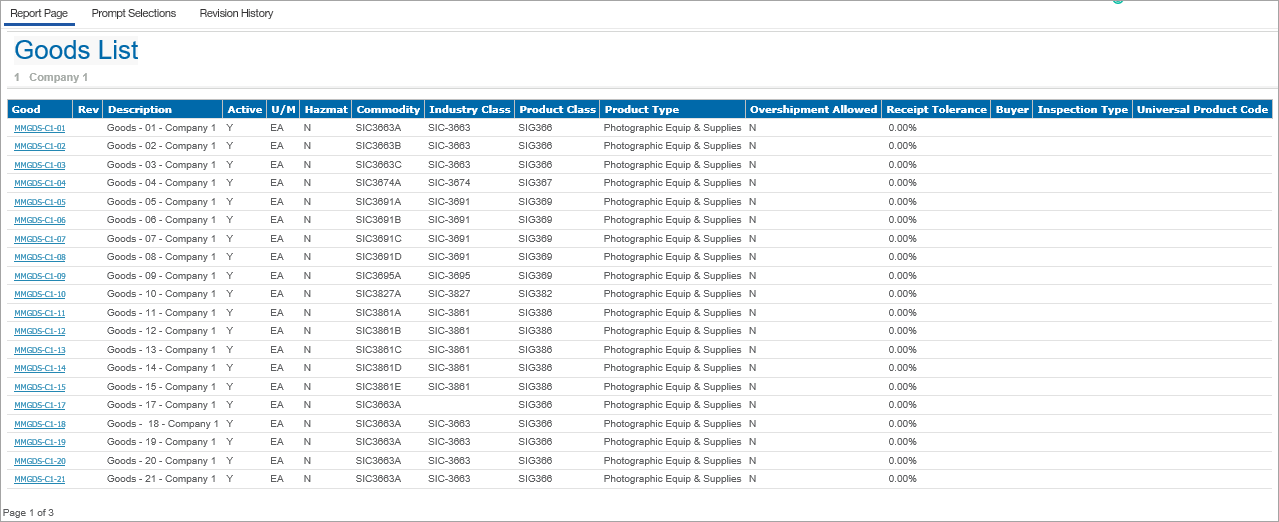Open good MMGDS-C1-07 details
This screenshot has height=522, width=1279.
click(x=40, y=239)
